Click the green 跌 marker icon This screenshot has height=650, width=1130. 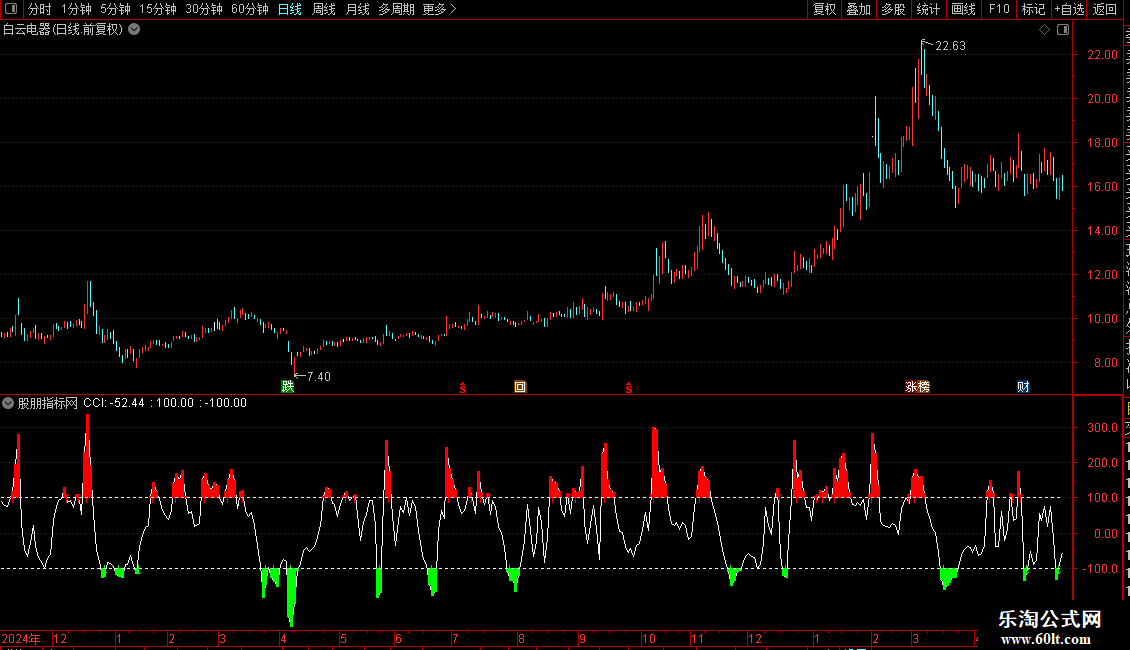point(288,387)
